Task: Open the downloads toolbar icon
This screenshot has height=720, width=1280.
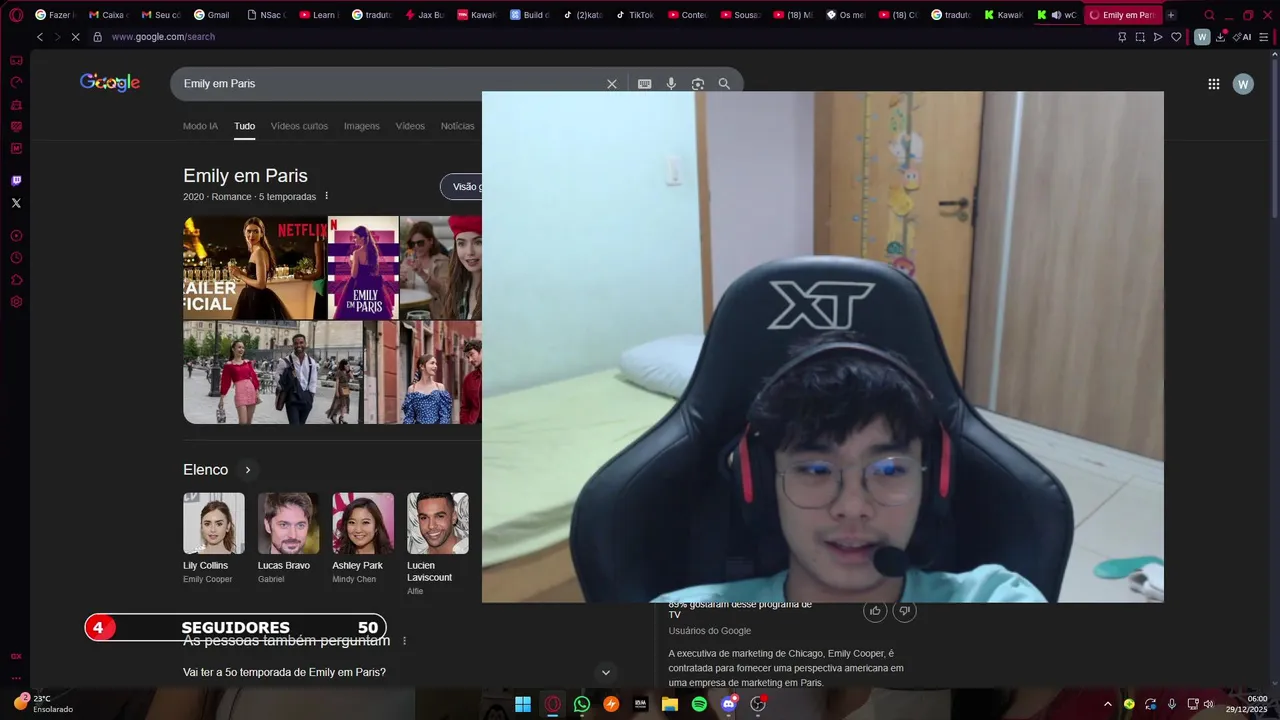Action: pyautogui.click(x=1221, y=37)
